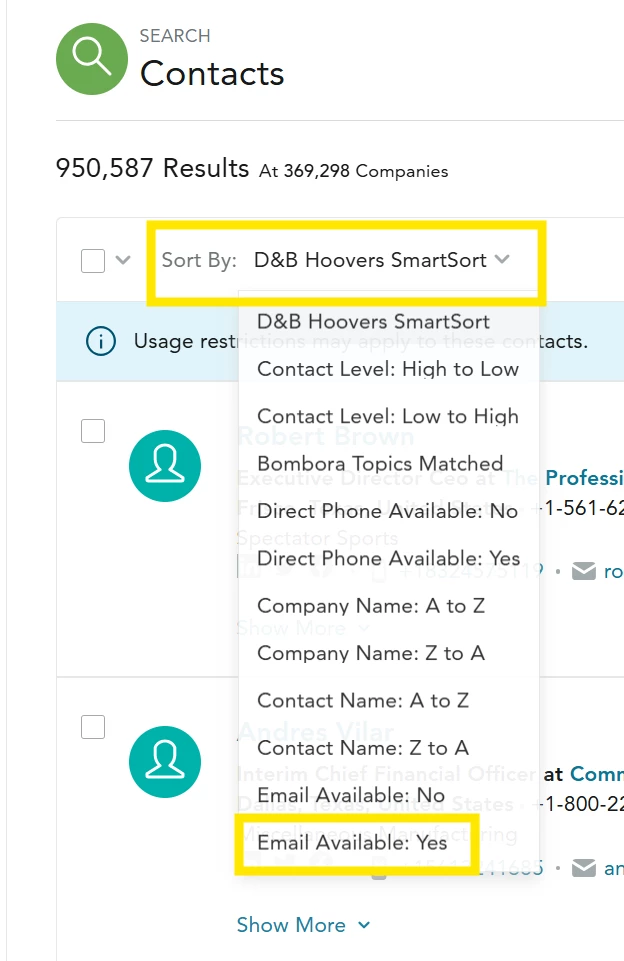Screen dimensions: 624x961
Task: Select Direct Phone Available: No
Action: (389, 511)
